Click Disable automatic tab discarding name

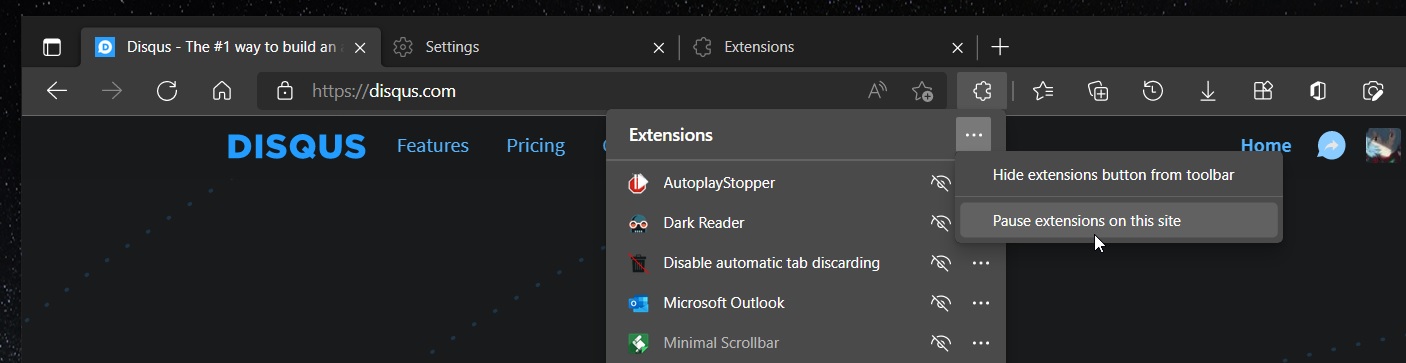pyautogui.click(x=772, y=263)
